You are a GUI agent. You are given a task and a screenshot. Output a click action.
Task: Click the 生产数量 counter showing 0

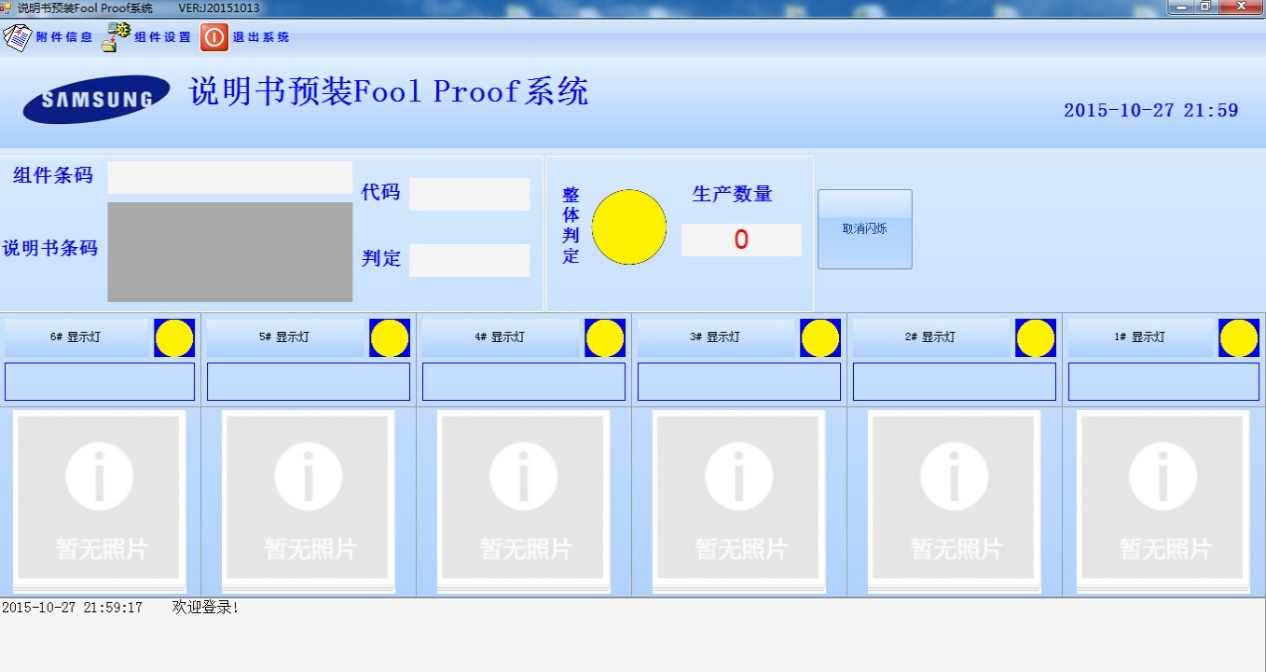[741, 240]
